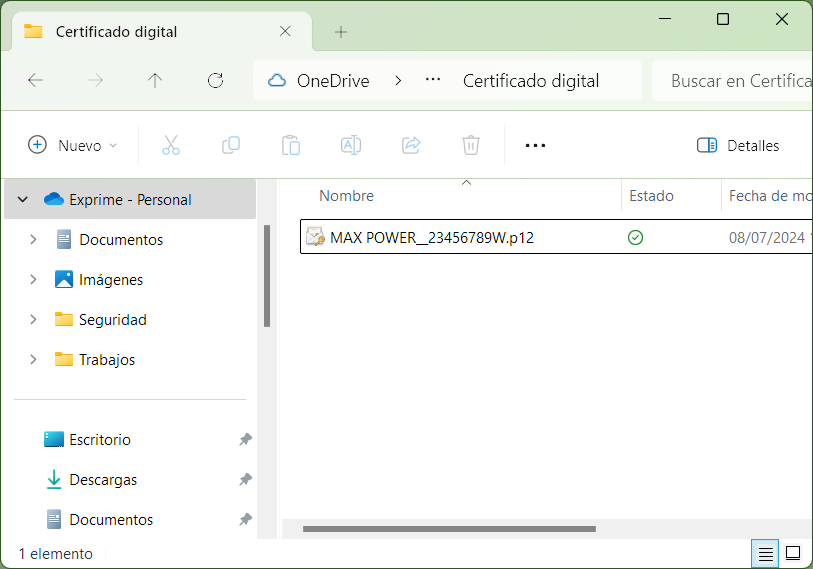Image resolution: width=813 pixels, height=569 pixels.
Task: Toggle the Detalles pane
Action: click(x=738, y=145)
